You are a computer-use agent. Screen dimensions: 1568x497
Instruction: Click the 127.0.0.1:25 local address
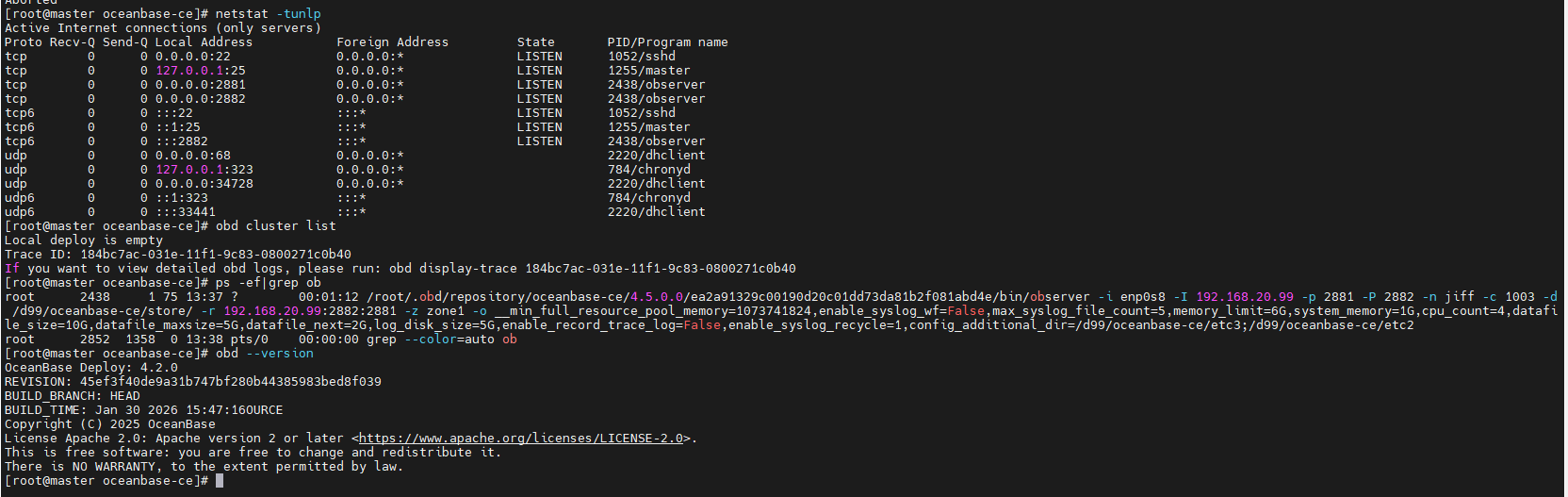point(200,71)
